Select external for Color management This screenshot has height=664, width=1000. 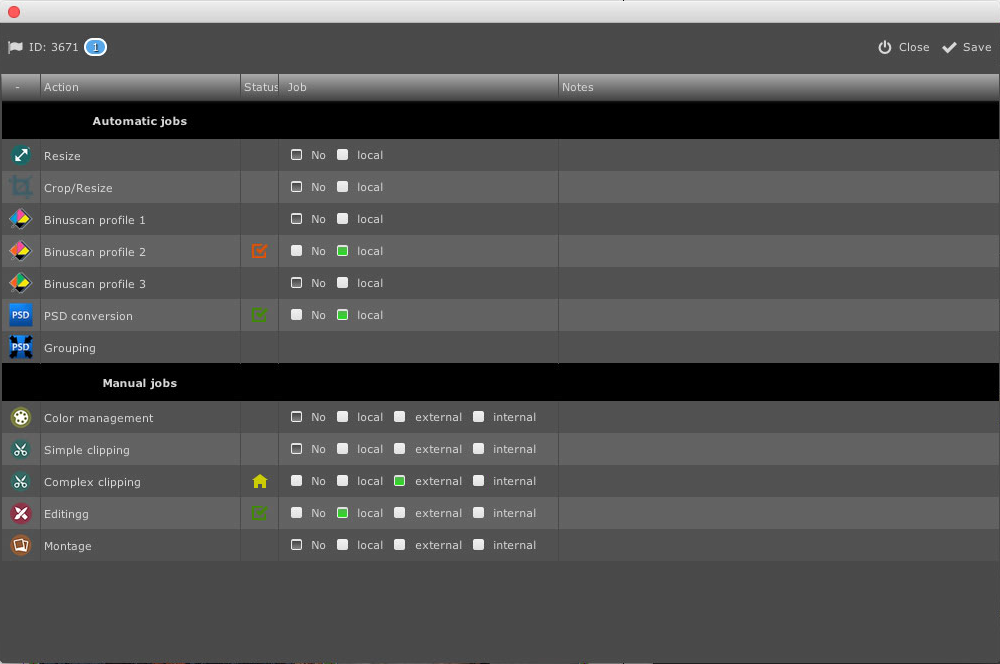click(400, 417)
